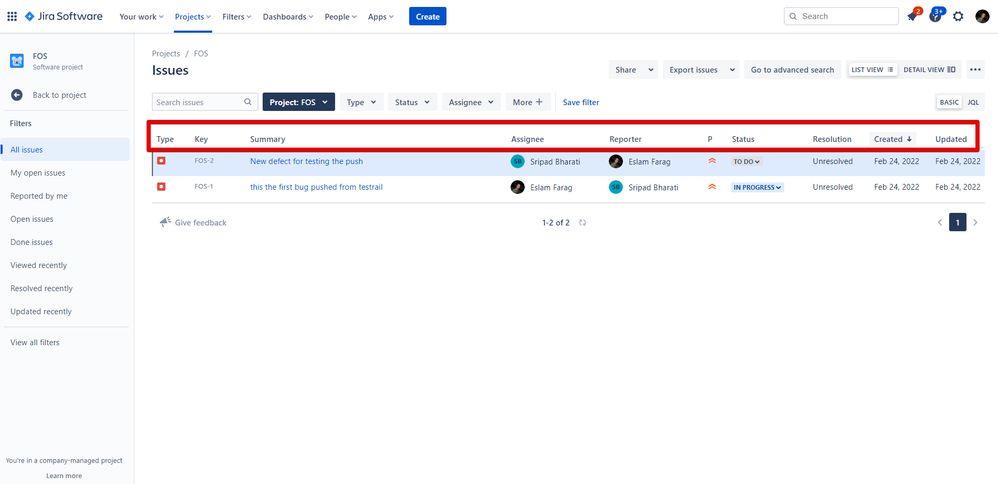Click the Jira Software logo
This screenshot has width=998, height=484.
point(64,17)
